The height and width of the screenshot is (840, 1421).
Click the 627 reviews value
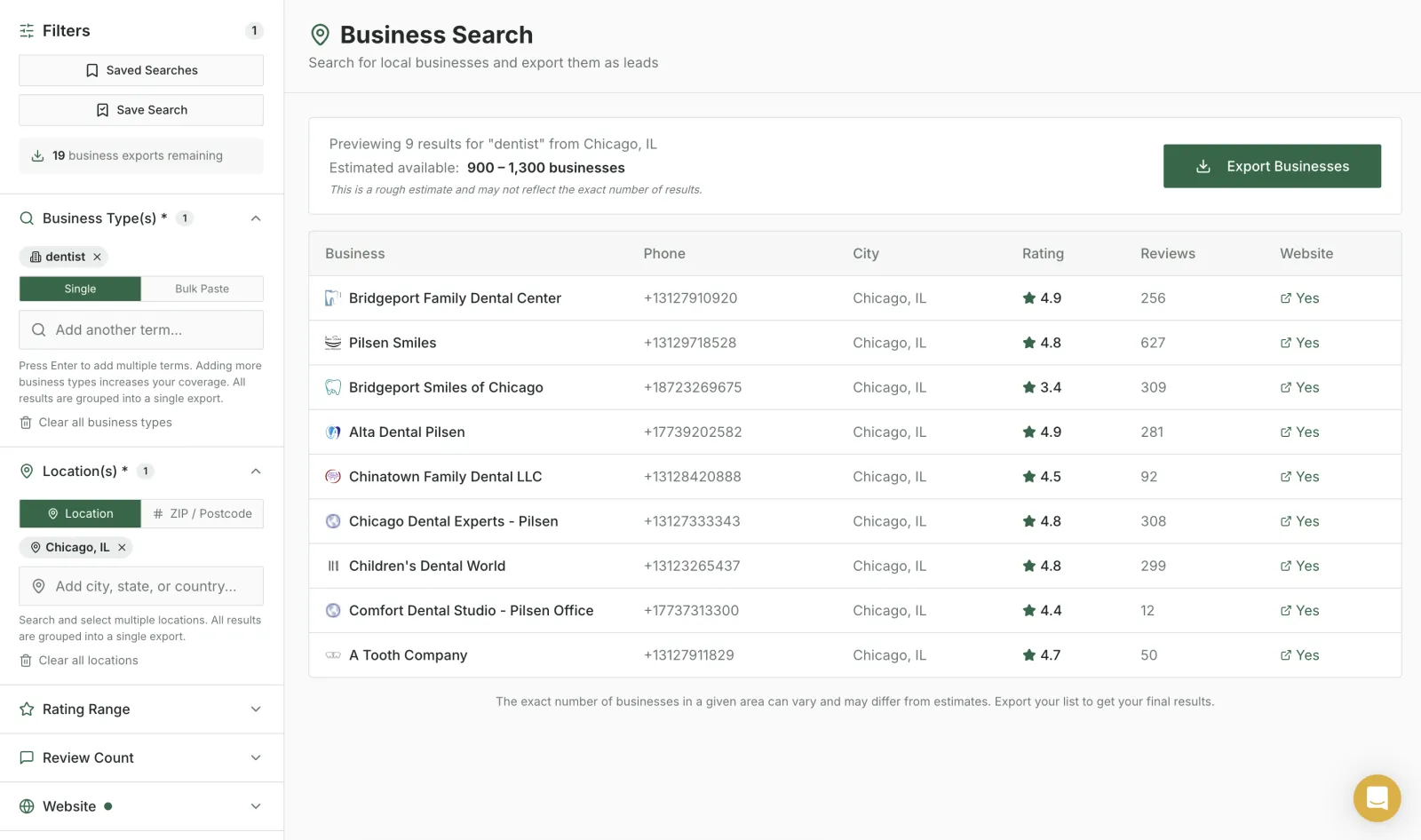pyautogui.click(x=1153, y=343)
